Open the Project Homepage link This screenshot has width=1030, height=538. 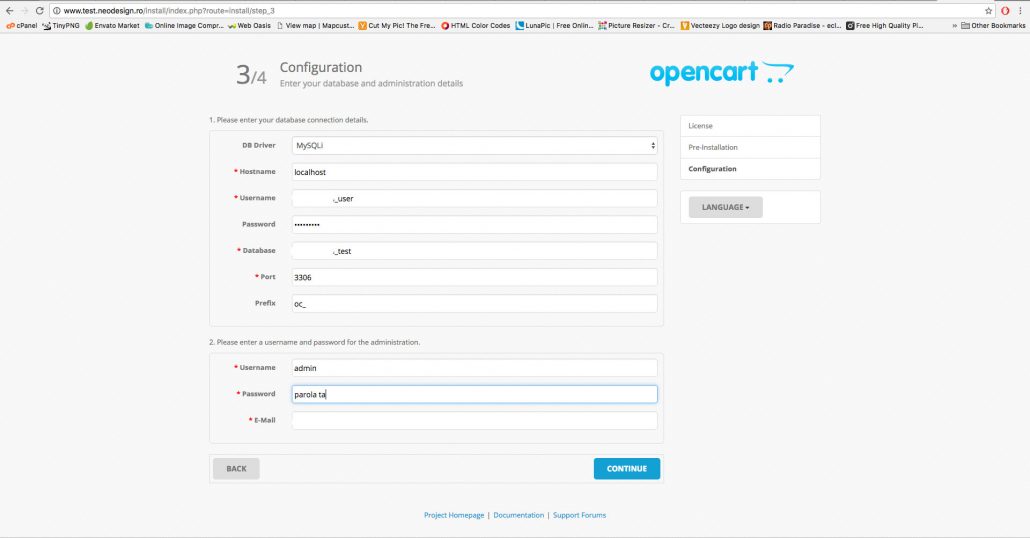(x=454, y=515)
